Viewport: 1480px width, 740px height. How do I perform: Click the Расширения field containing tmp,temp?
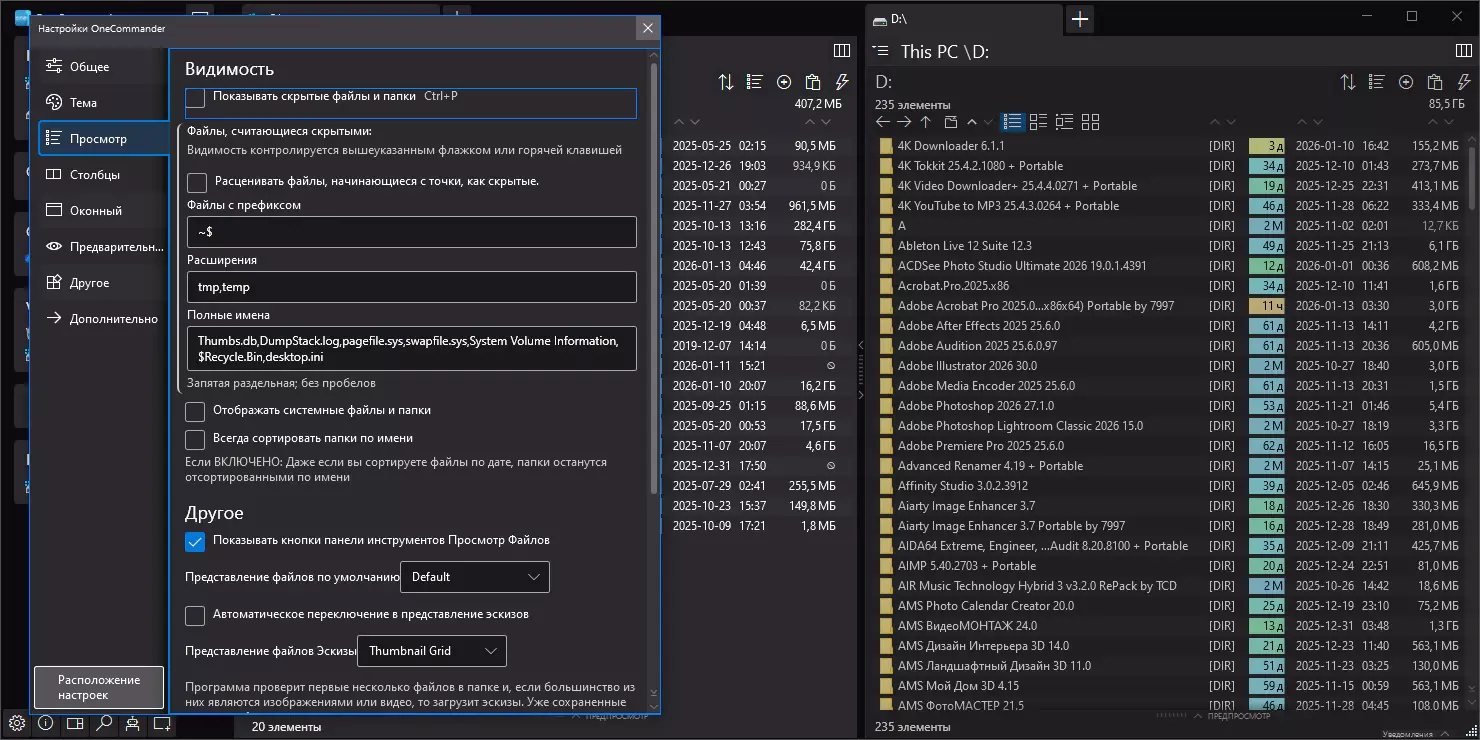pyautogui.click(x=411, y=287)
